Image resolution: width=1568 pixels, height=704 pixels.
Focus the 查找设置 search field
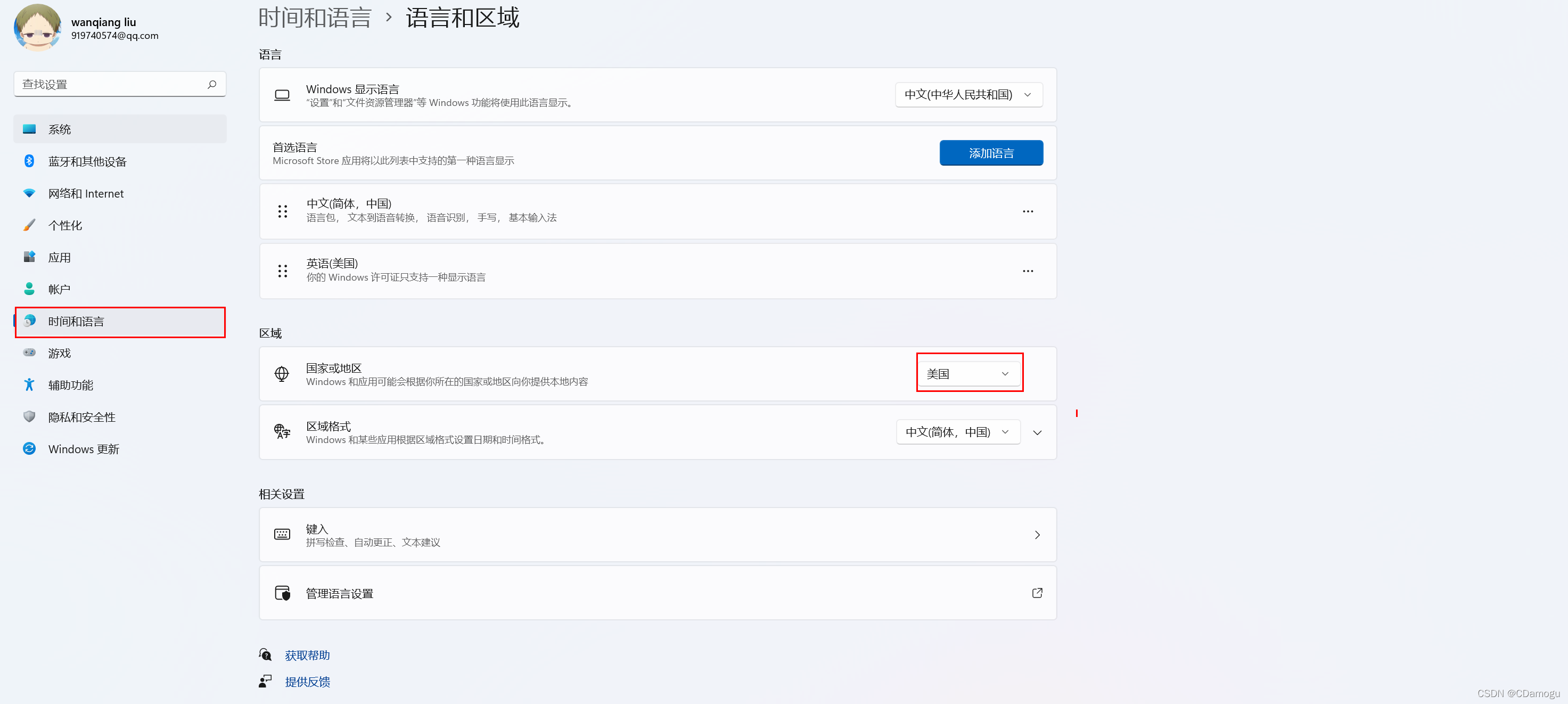(120, 84)
